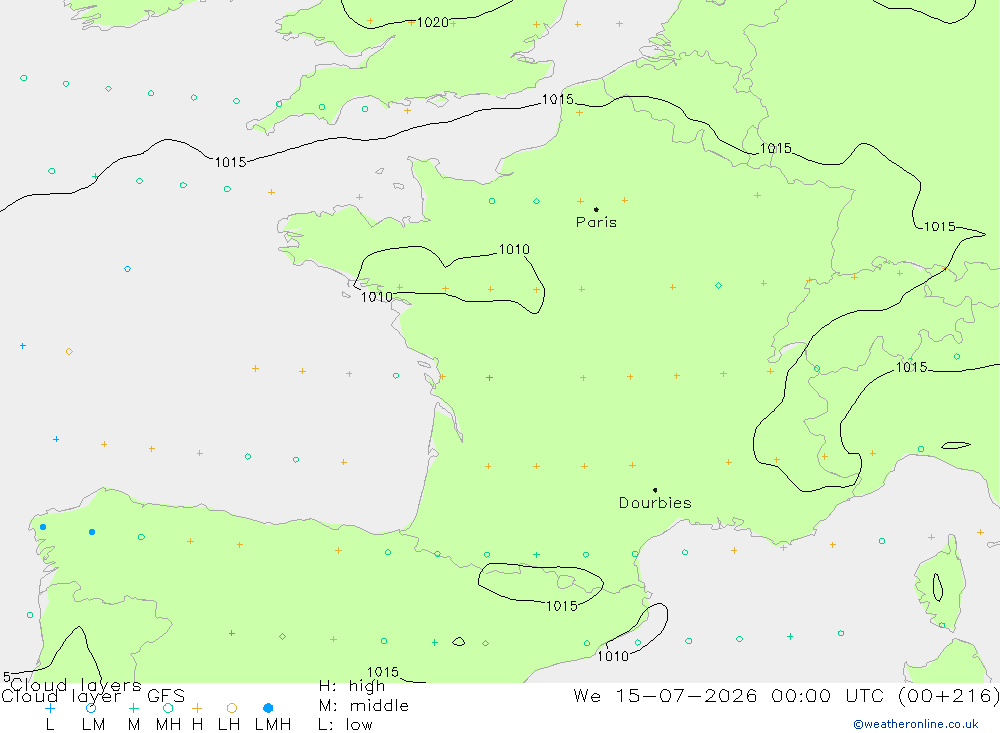Viewport: 1000px width, 733px height.
Task: Click the filled blue LMH legend symbol
Action: pyautogui.click(x=268, y=708)
